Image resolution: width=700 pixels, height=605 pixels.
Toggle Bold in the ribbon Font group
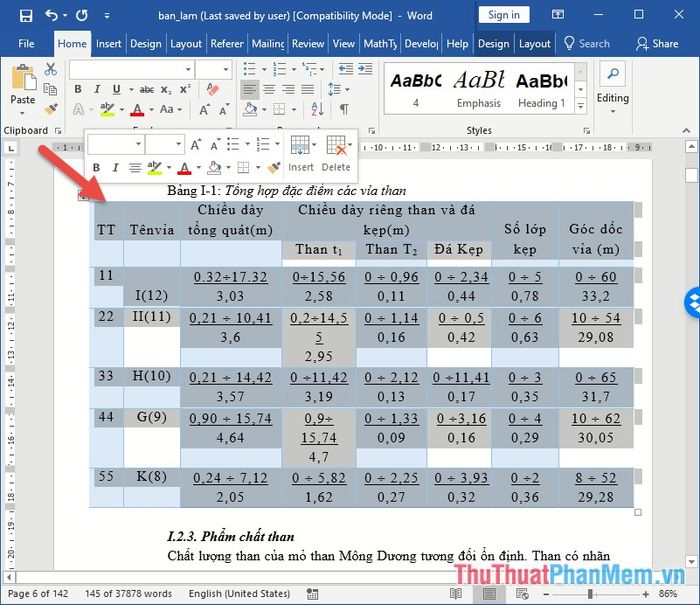[x=78, y=89]
